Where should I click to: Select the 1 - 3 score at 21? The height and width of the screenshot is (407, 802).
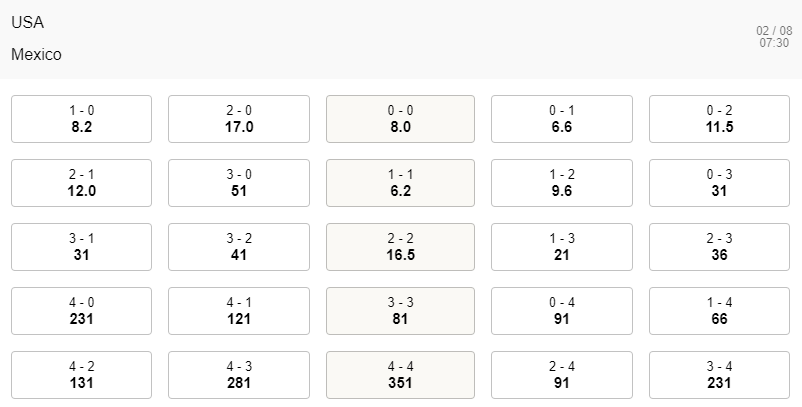pyautogui.click(x=561, y=247)
